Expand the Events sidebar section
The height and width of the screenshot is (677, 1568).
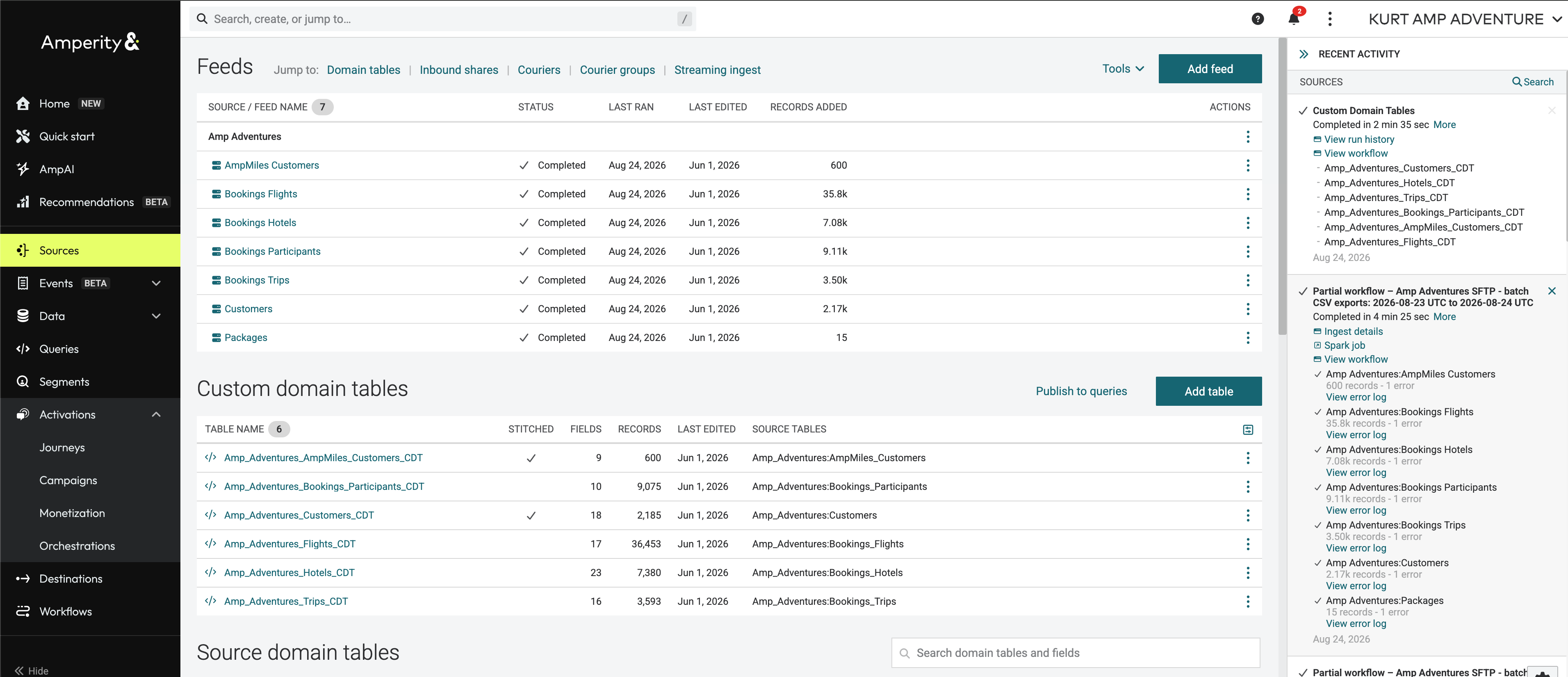[156, 283]
